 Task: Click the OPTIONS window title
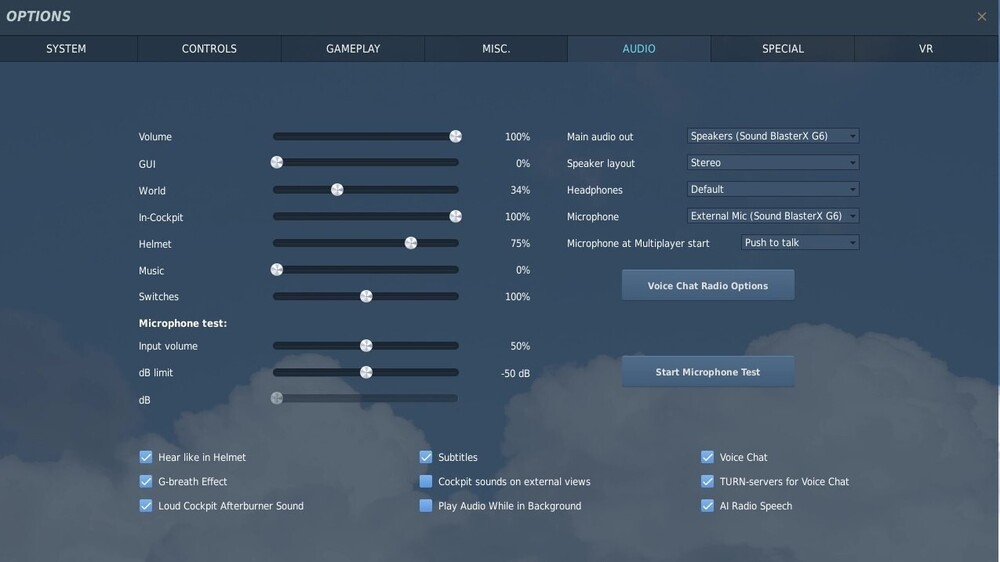tap(38, 17)
